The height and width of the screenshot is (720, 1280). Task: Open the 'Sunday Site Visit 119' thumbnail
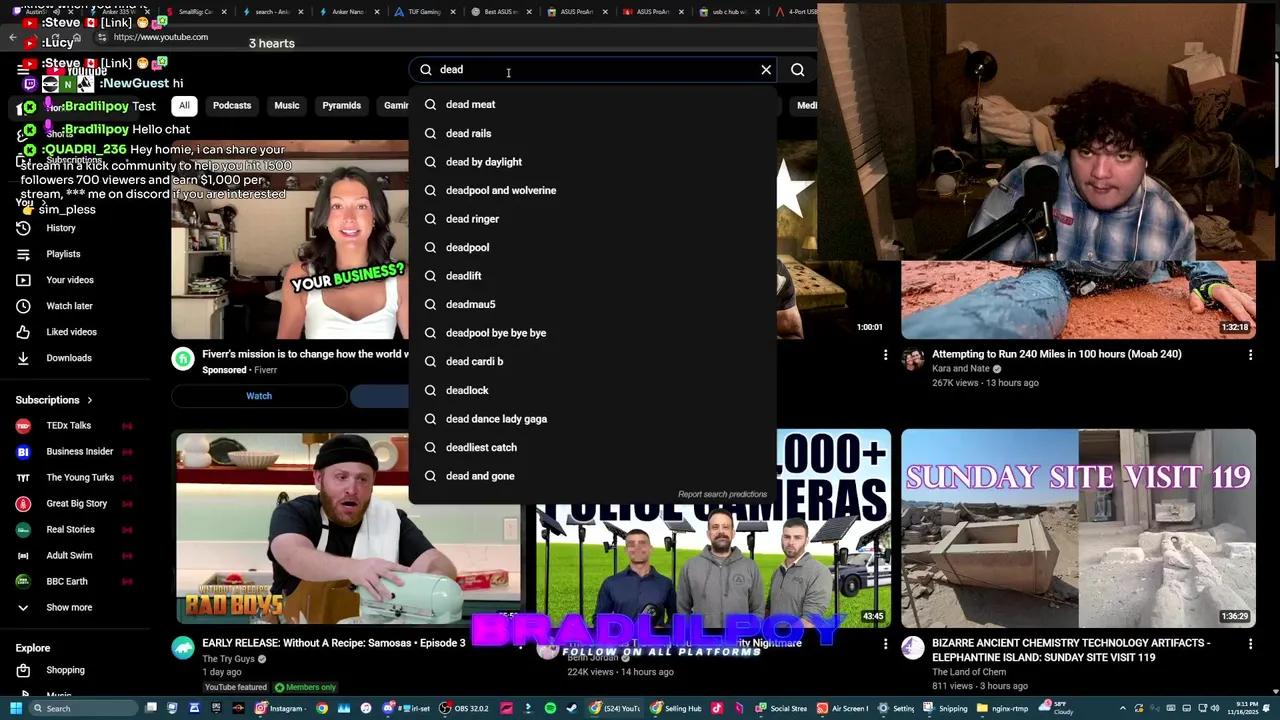1078,528
